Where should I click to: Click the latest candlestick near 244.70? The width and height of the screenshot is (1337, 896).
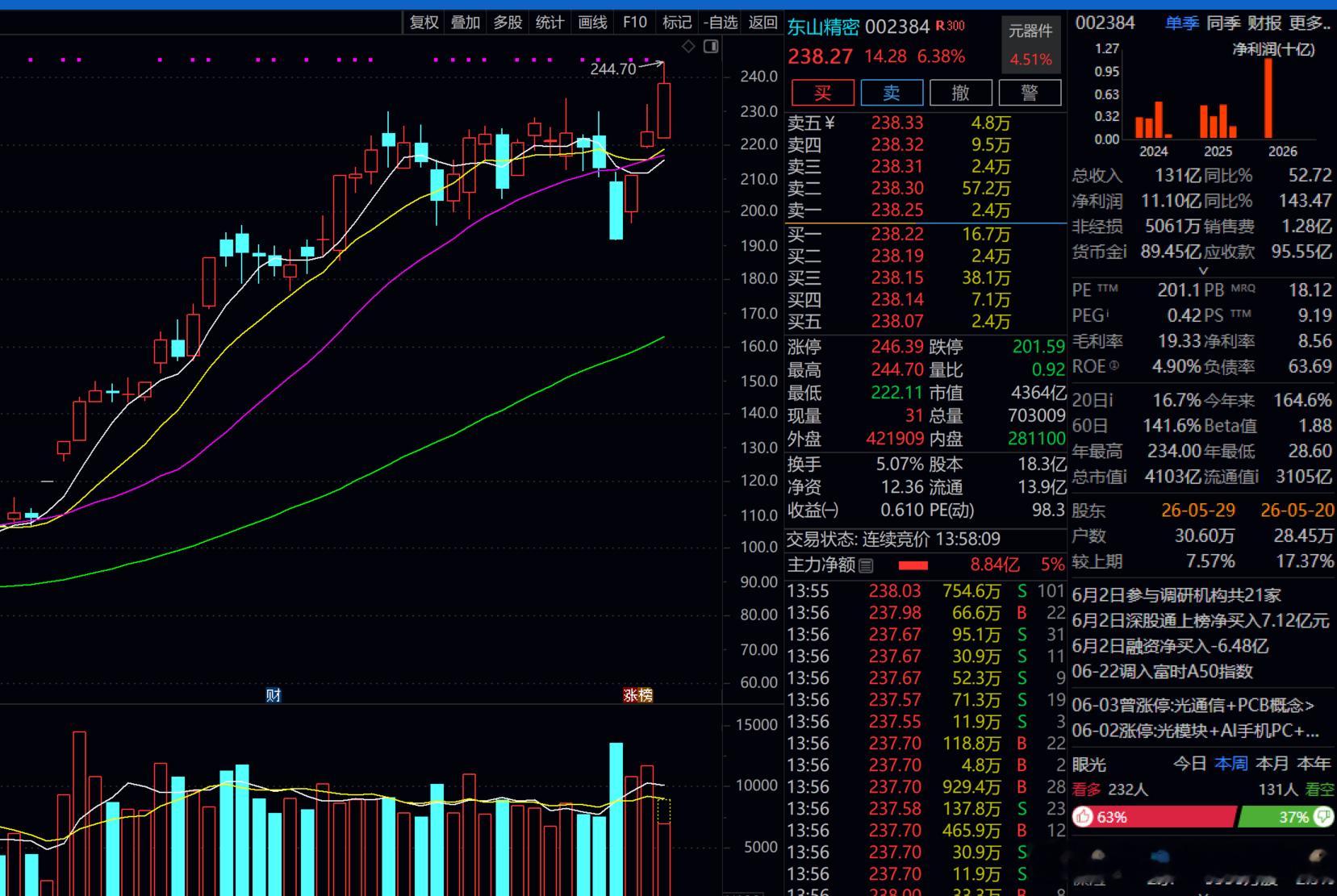664,110
